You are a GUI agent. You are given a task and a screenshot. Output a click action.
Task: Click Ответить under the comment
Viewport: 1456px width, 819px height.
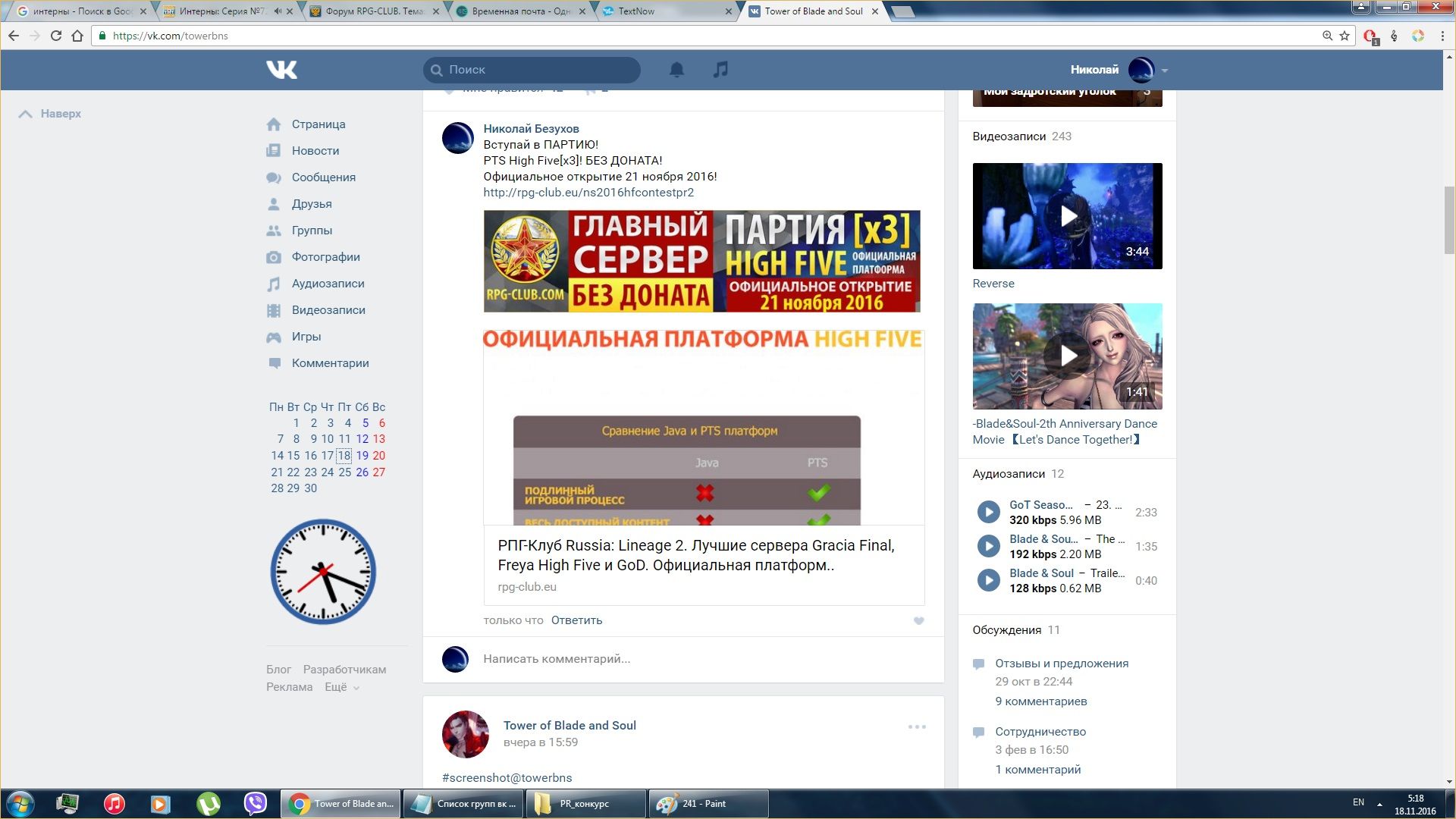(576, 620)
